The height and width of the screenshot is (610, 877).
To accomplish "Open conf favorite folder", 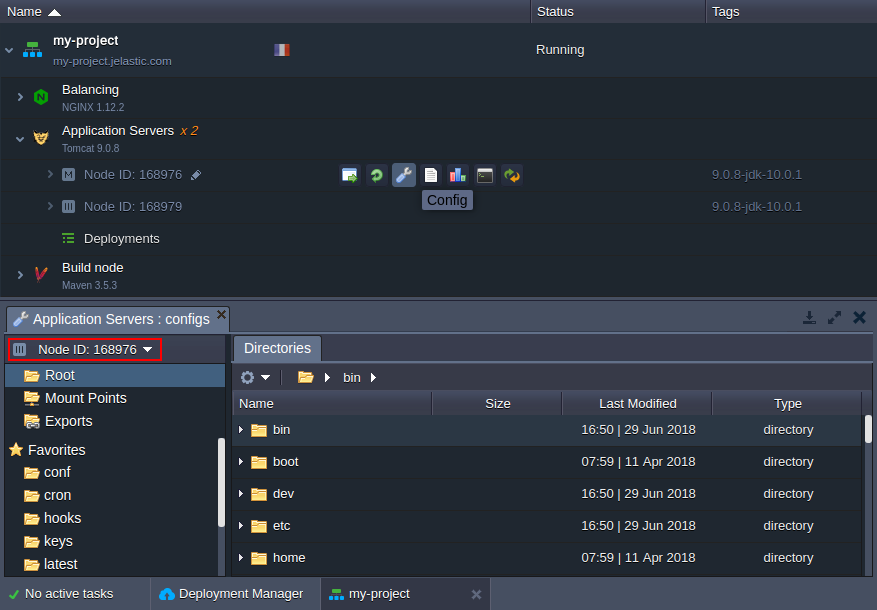I will point(48,472).
